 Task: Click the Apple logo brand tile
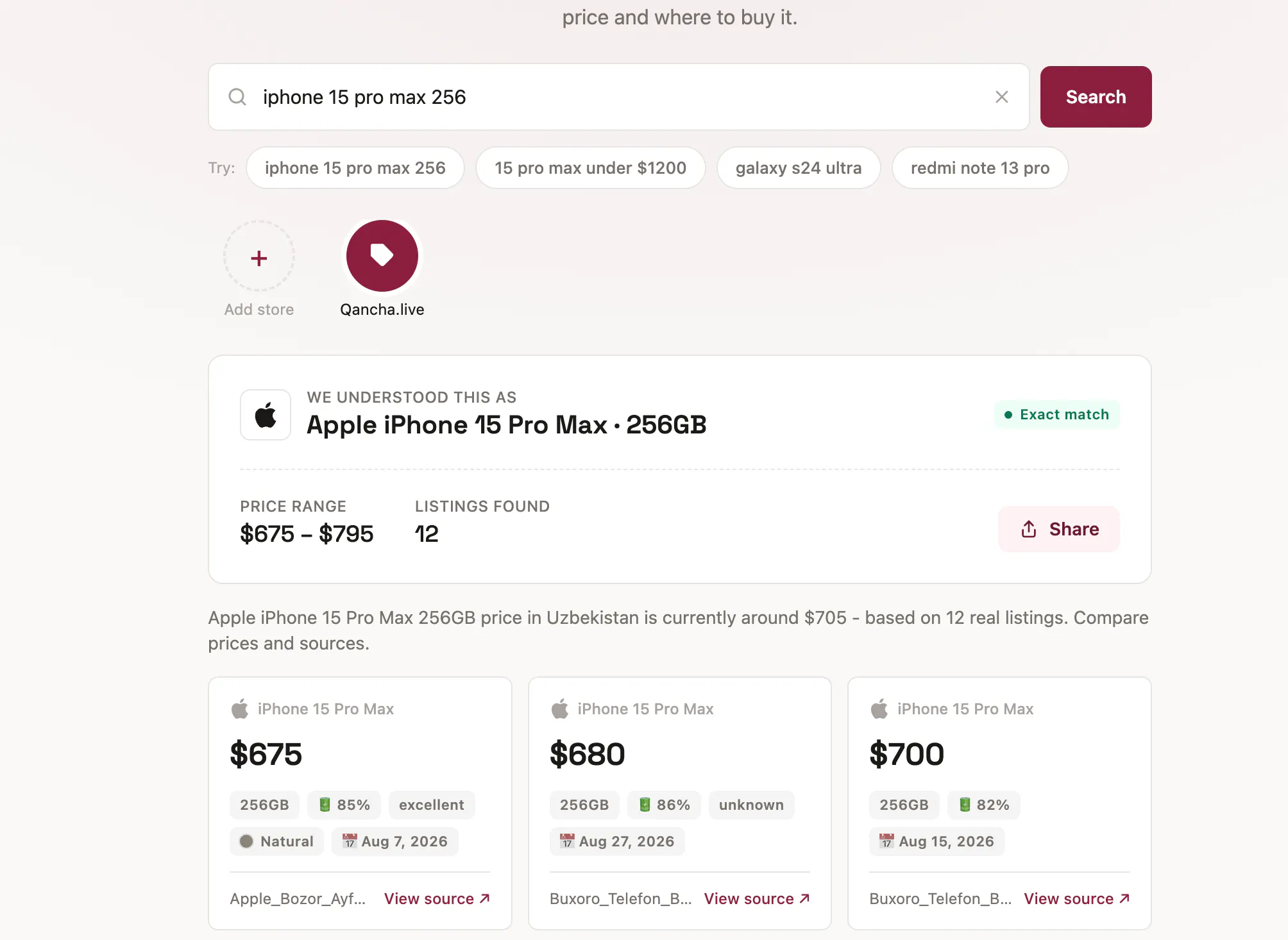coord(266,415)
